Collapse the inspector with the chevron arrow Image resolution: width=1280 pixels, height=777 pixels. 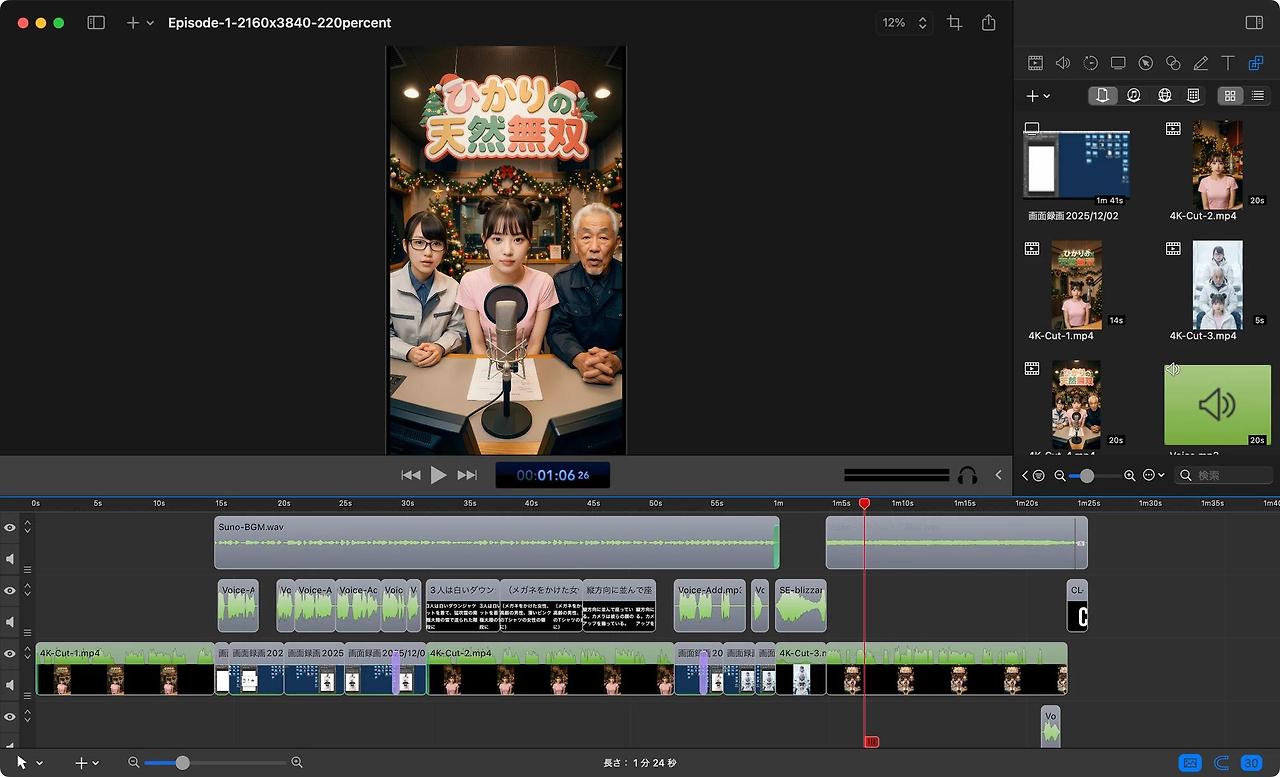[998, 475]
